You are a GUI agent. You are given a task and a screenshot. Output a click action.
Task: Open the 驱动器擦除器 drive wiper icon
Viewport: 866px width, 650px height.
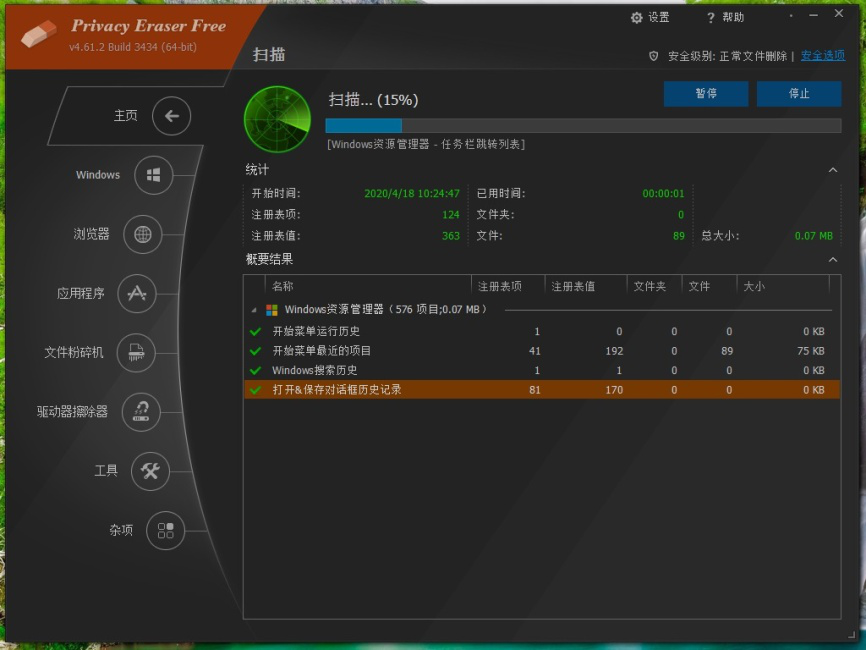141,411
